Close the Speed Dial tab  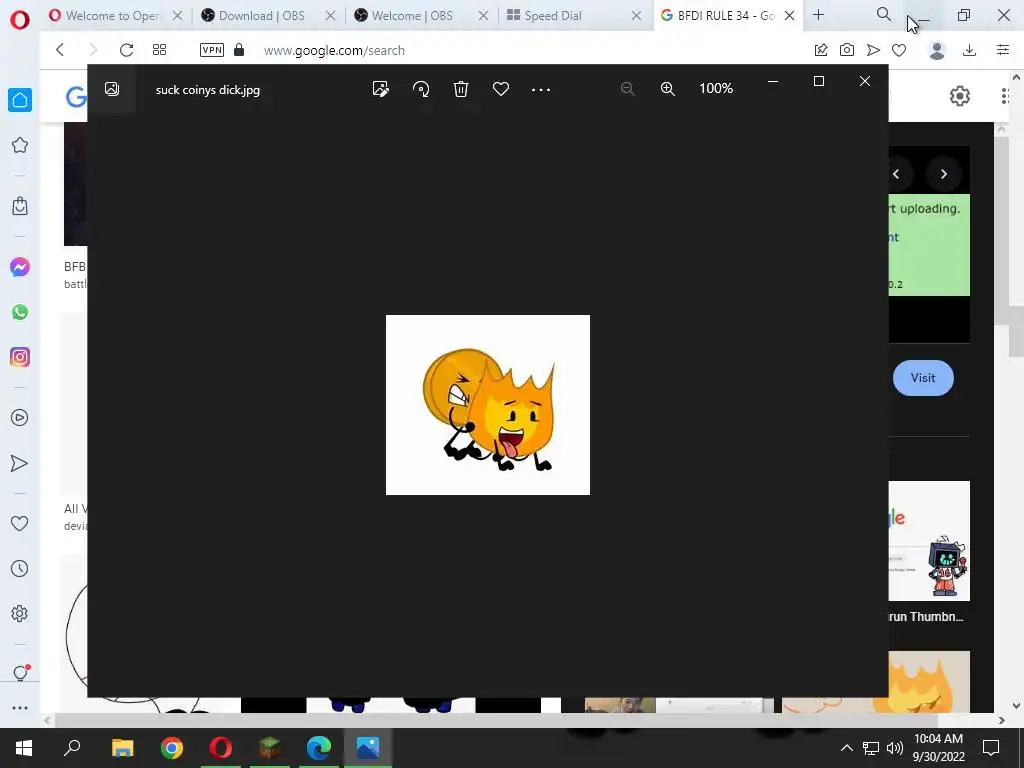(x=636, y=16)
